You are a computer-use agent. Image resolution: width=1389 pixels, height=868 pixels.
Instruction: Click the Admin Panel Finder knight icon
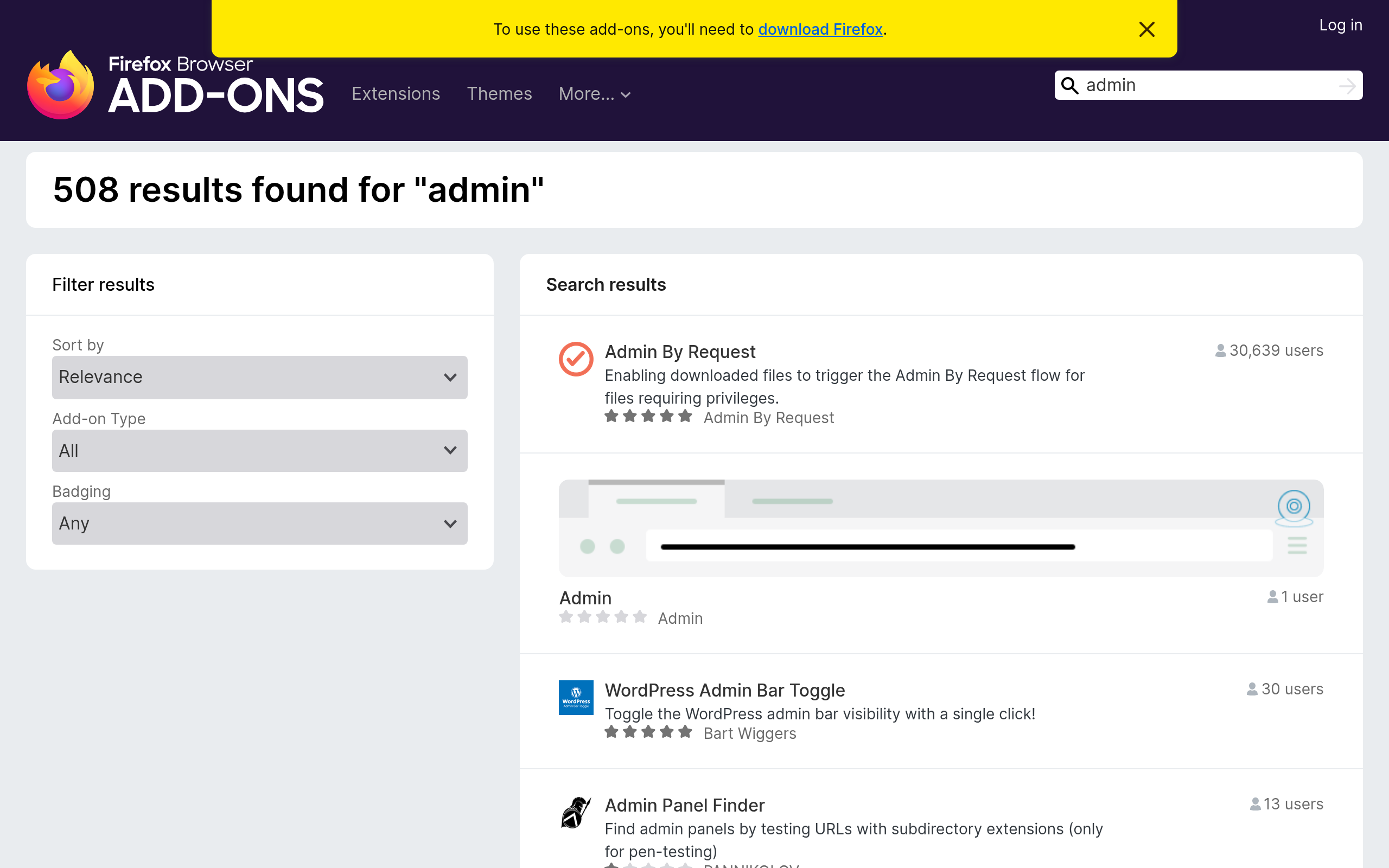pos(576,812)
